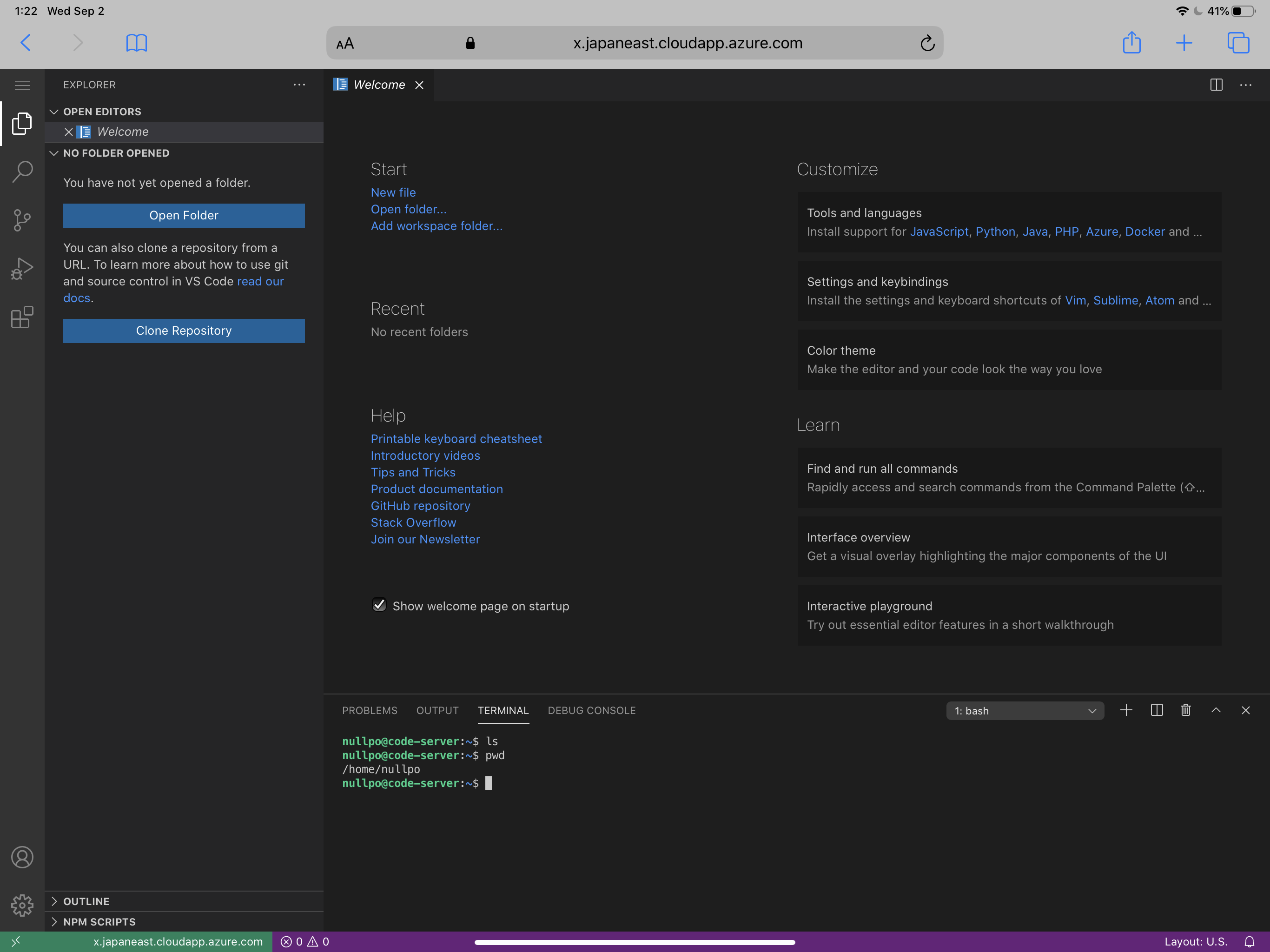Screen dimensions: 1270x952
Task: Expand the NPM Scripts section
Action: pos(99,922)
